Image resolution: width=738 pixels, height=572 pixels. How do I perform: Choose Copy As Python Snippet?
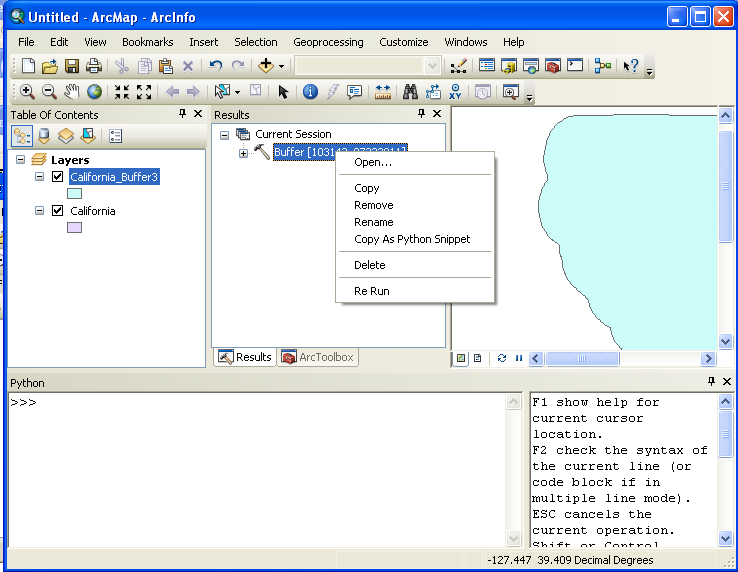pyautogui.click(x=411, y=239)
